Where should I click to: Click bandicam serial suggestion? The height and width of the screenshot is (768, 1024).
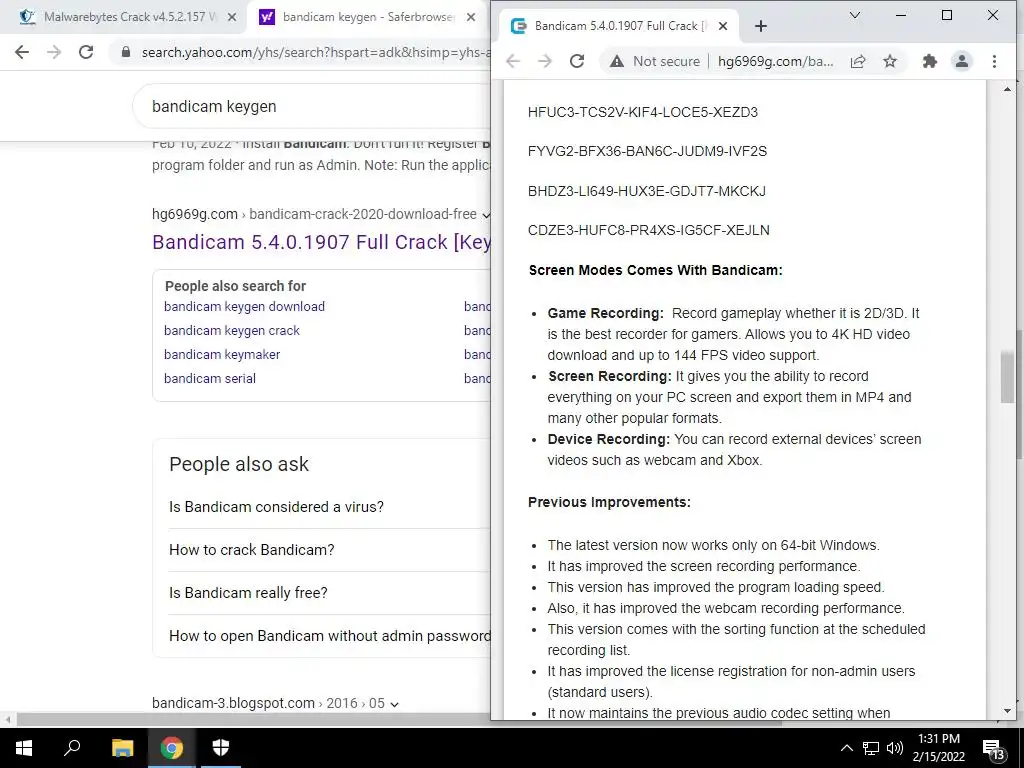tap(210, 379)
